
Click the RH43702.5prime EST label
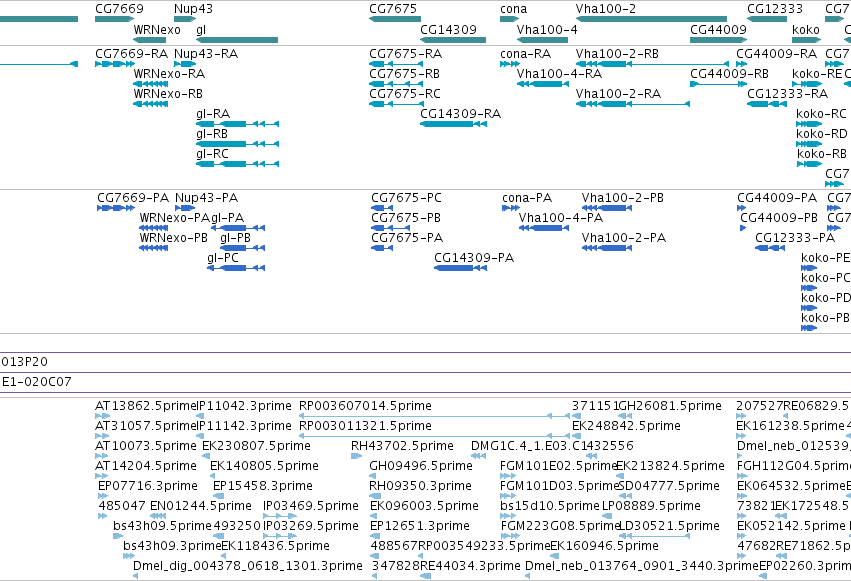click(402, 446)
